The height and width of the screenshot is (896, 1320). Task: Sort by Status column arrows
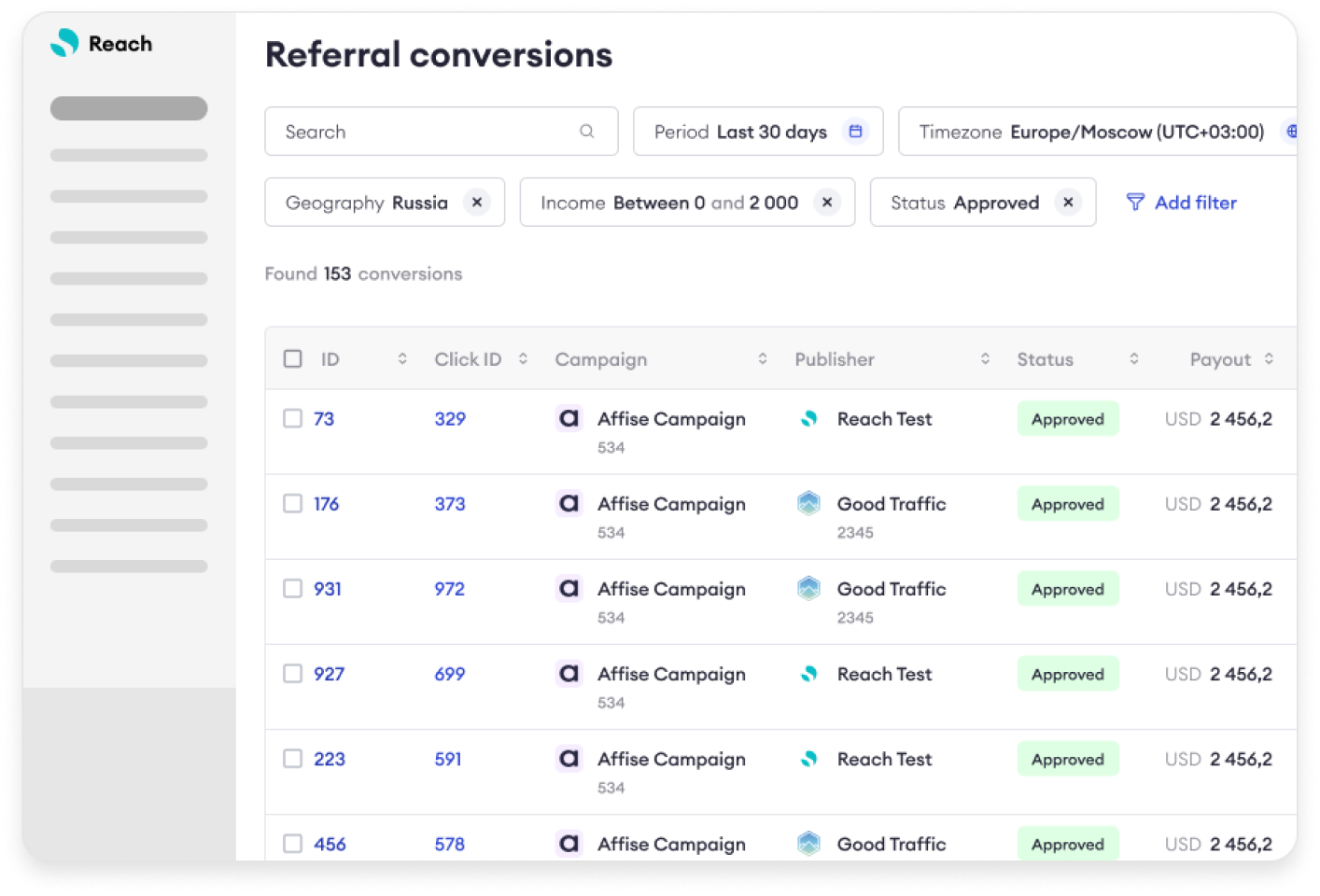point(1134,359)
